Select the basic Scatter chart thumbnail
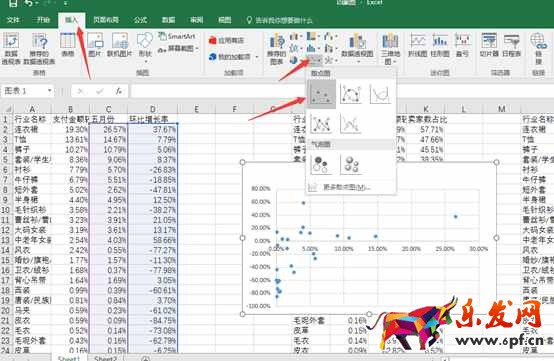This screenshot has height=361, width=554. [x=321, y=94]
